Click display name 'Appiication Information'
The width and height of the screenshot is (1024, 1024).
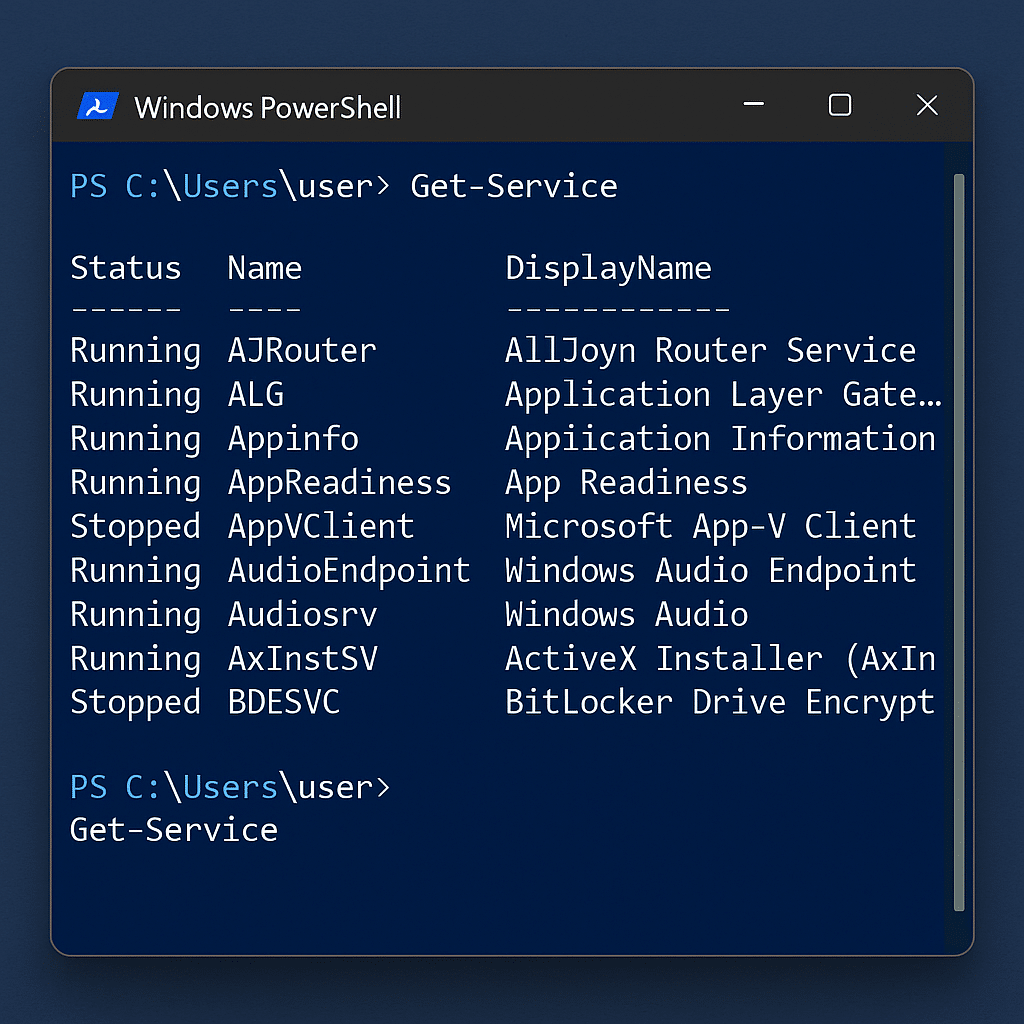point(720,439)
